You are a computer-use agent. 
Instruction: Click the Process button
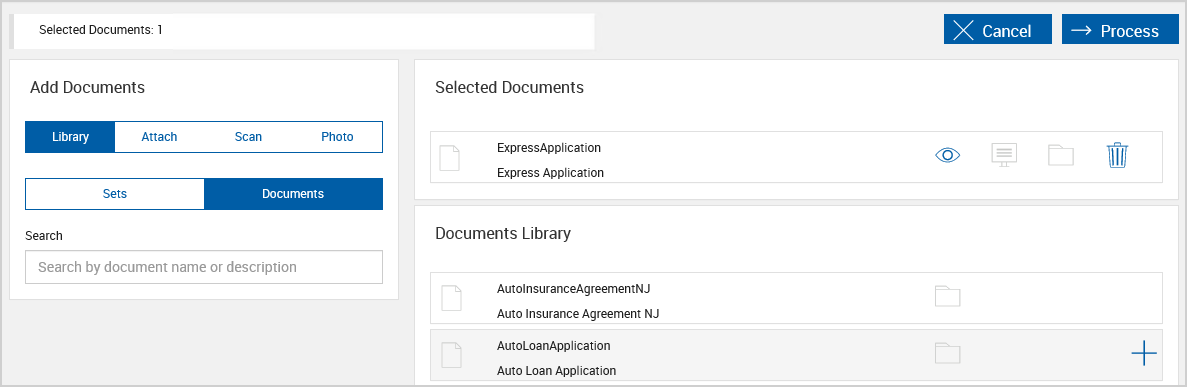1120,30
